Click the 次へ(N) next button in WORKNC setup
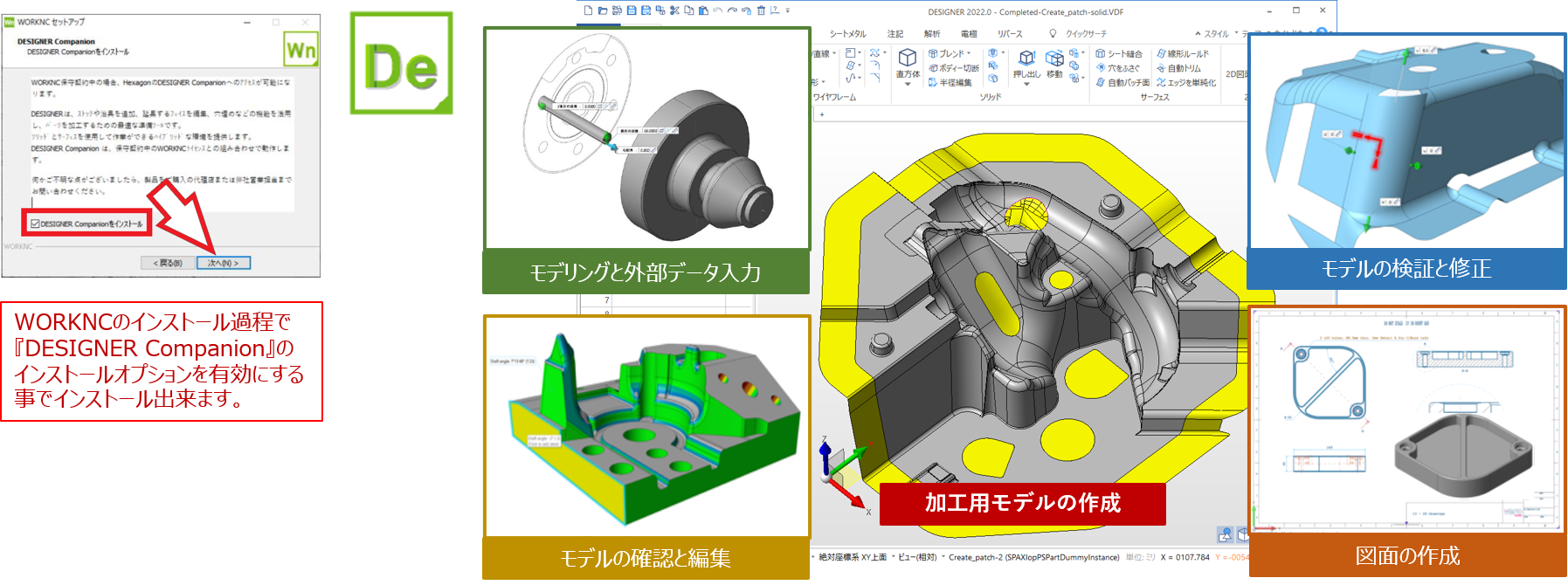 click(224, 263)
